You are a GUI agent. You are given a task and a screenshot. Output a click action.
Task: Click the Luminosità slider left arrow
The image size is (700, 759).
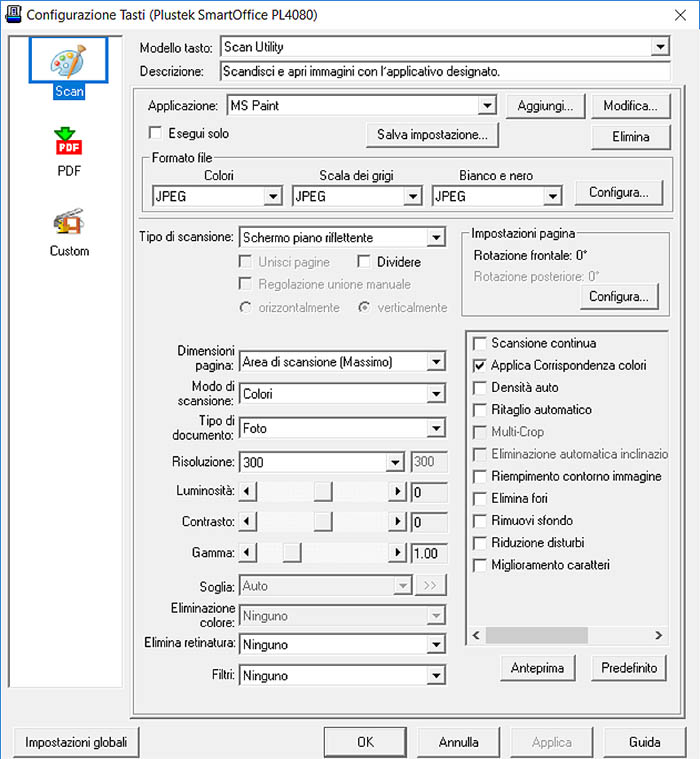248,492
